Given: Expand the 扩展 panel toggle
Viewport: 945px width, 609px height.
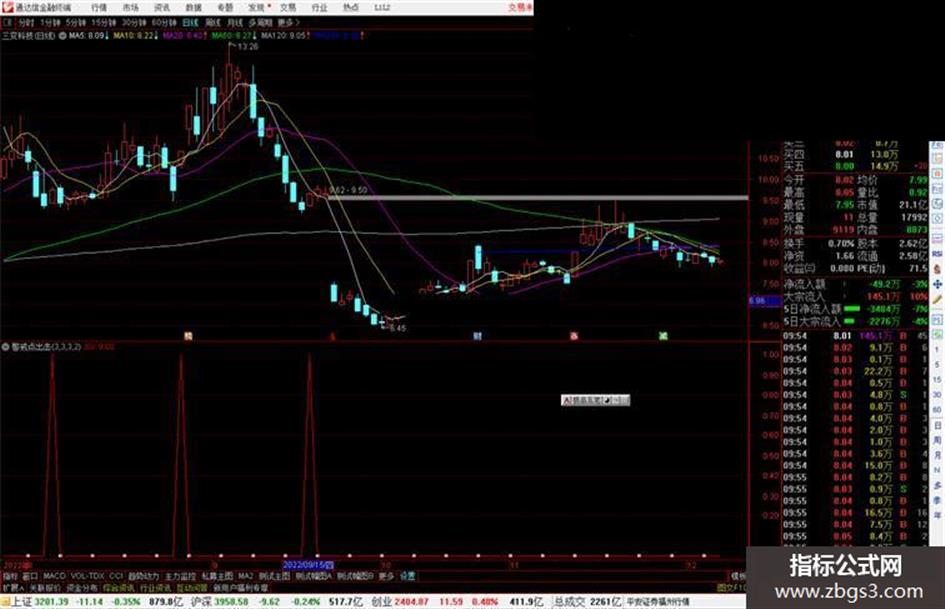Looking at the screenshot, I should [13, 587].
